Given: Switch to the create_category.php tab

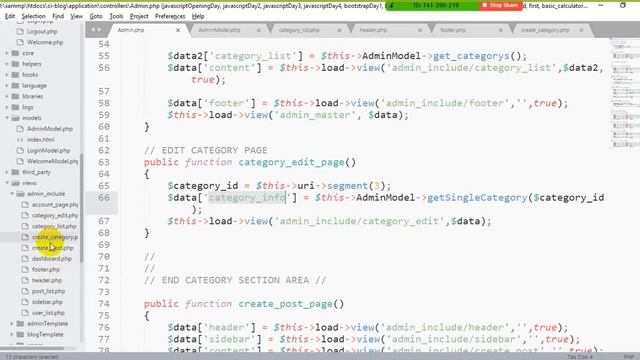Looking at the screenshot, I should (545, 30).
